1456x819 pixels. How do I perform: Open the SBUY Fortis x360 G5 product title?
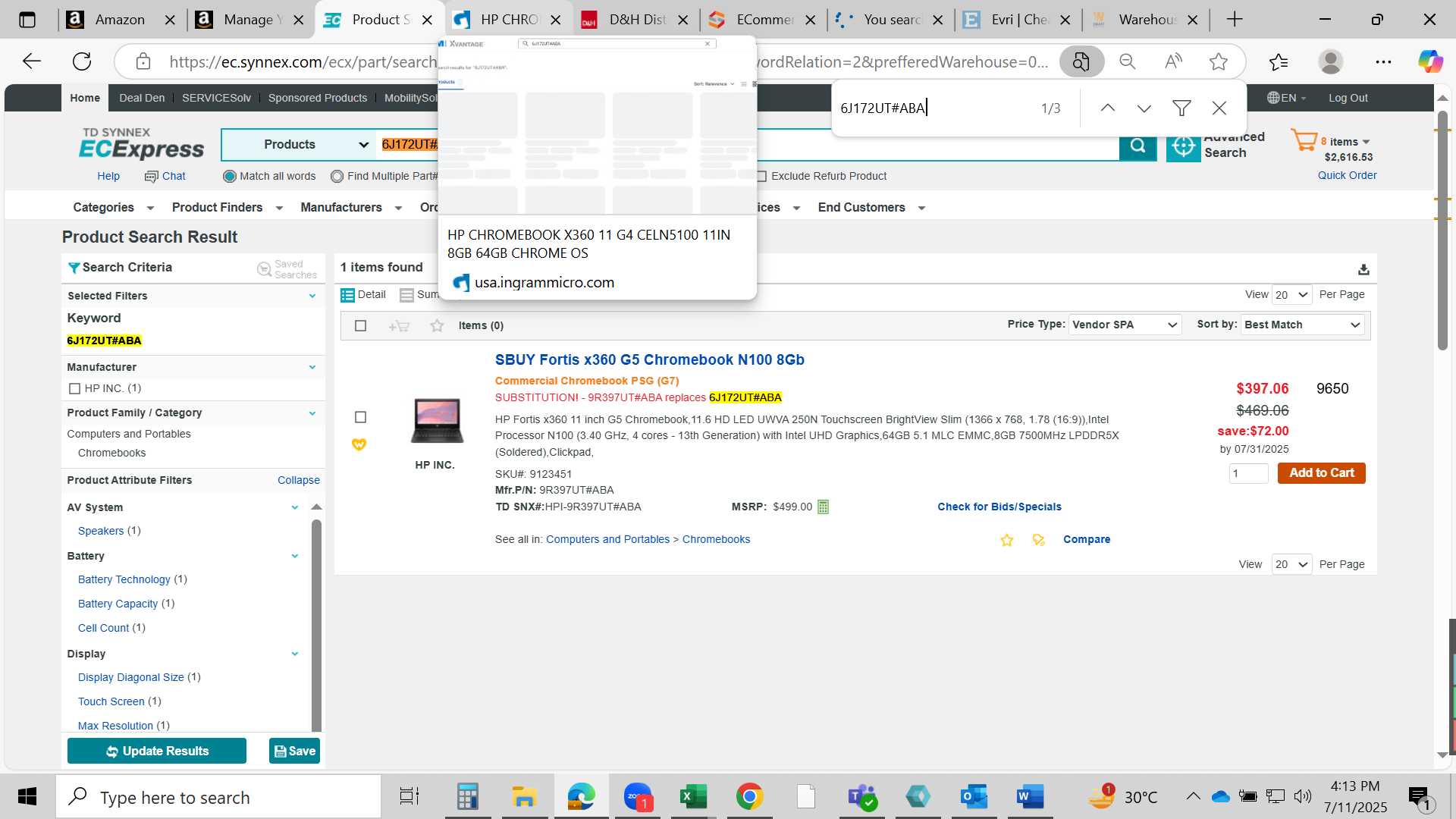649,360
